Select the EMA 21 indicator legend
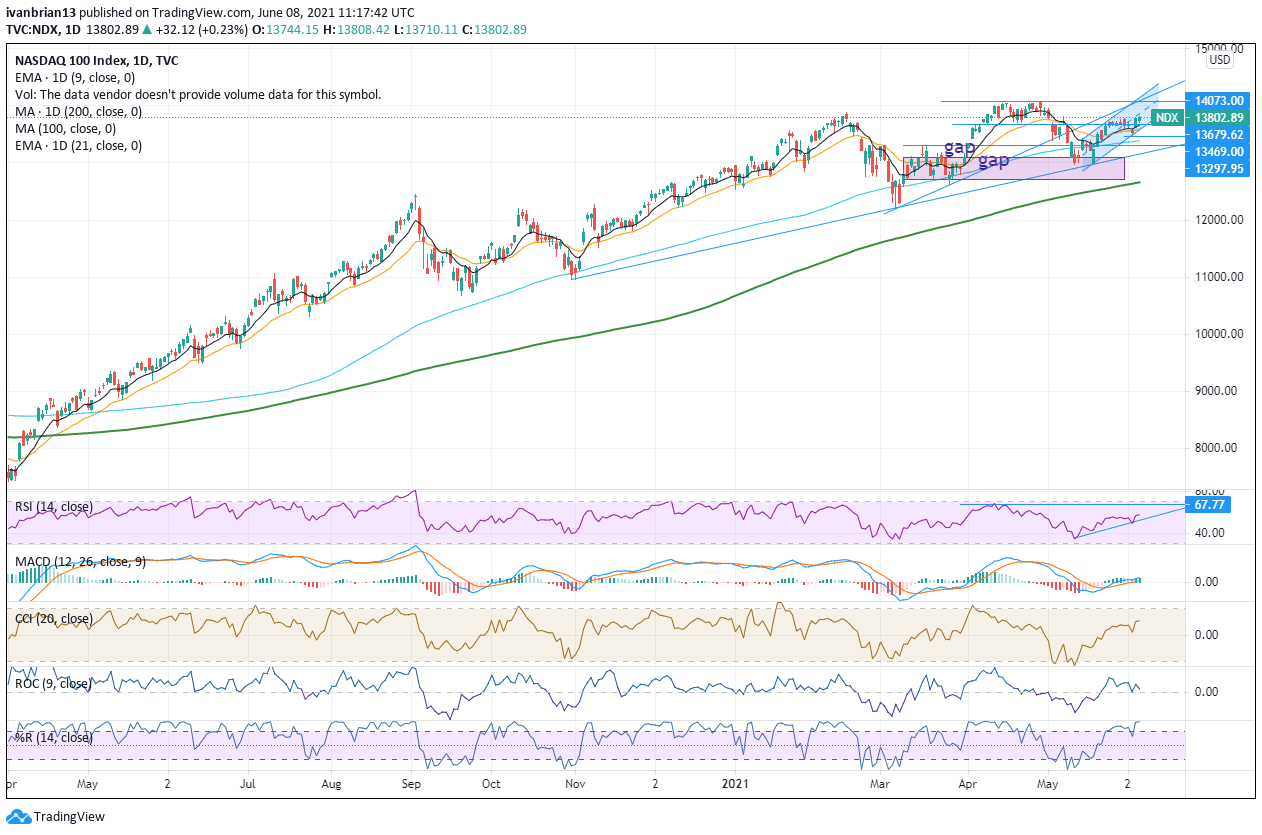The height and width of the screenshot is (835, 1262). (x=78, y=146)
